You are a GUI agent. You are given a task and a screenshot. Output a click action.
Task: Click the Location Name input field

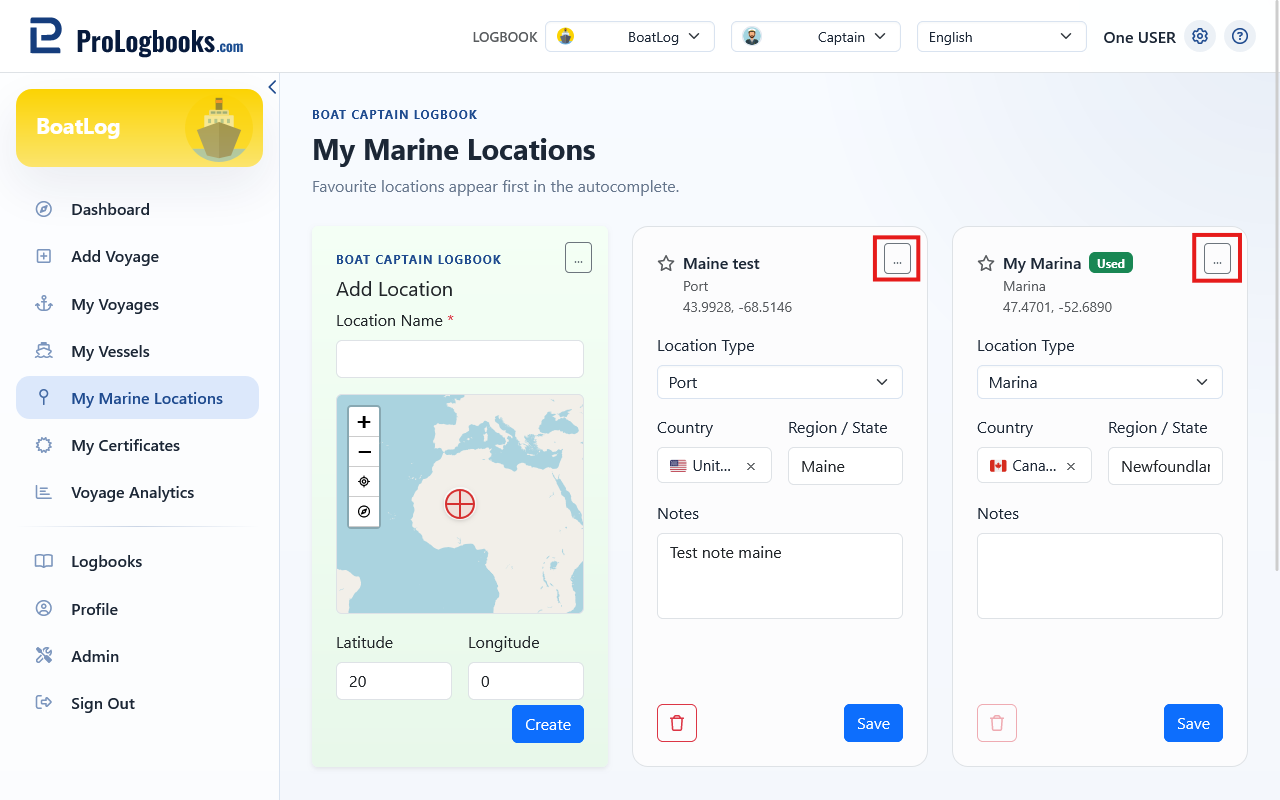tap(460, 359)
